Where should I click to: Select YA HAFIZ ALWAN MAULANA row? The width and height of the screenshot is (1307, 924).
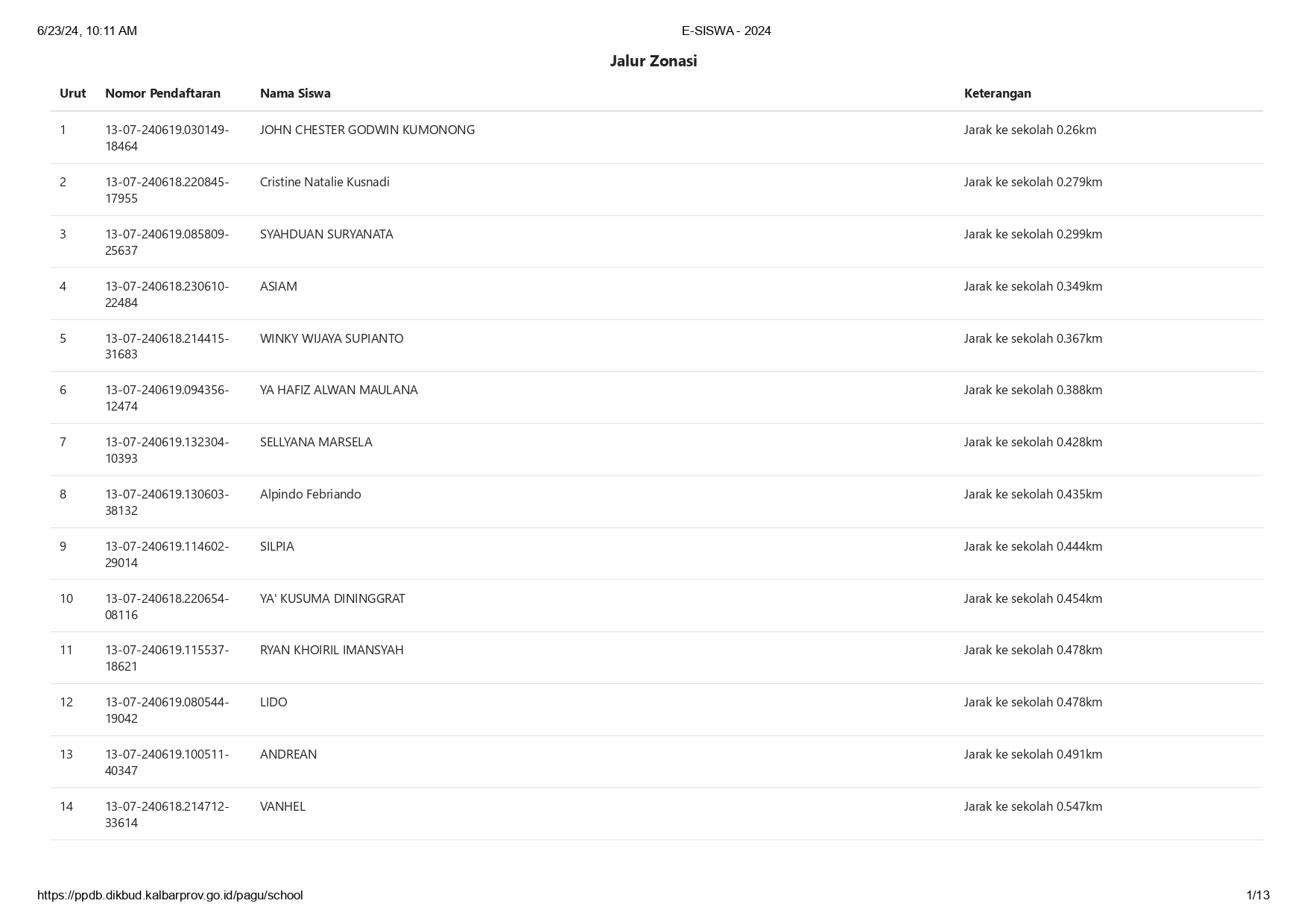pos(656,398)
